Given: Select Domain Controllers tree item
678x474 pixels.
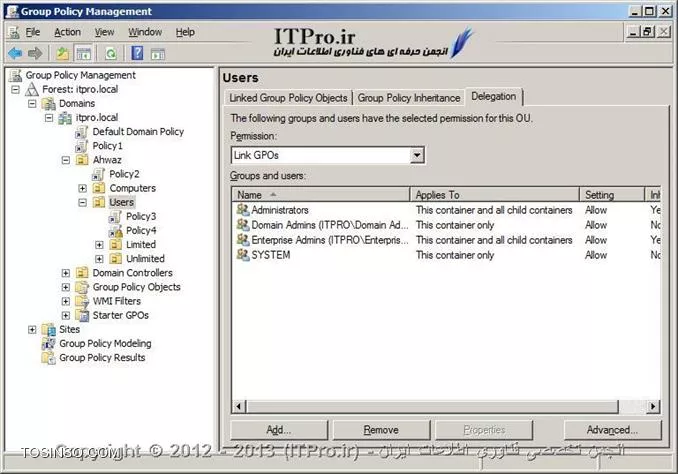Looking at the screenshot, I should (x=132, y=273).
